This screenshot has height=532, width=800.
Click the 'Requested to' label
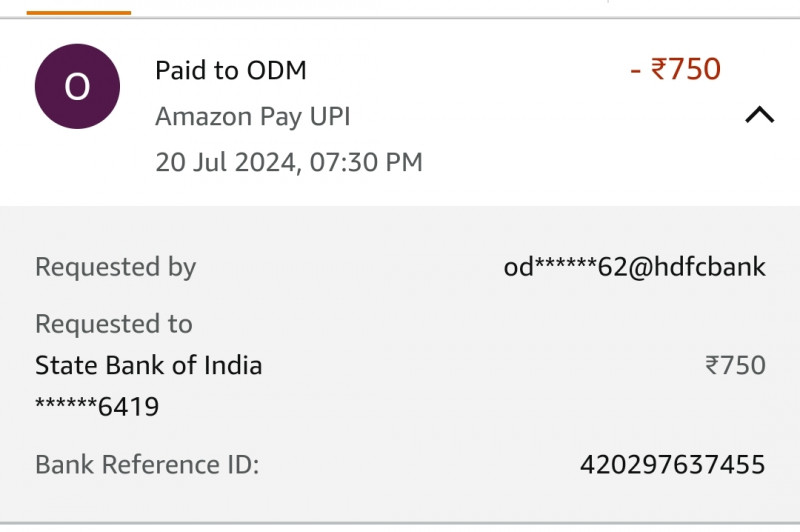coord(113,324)
